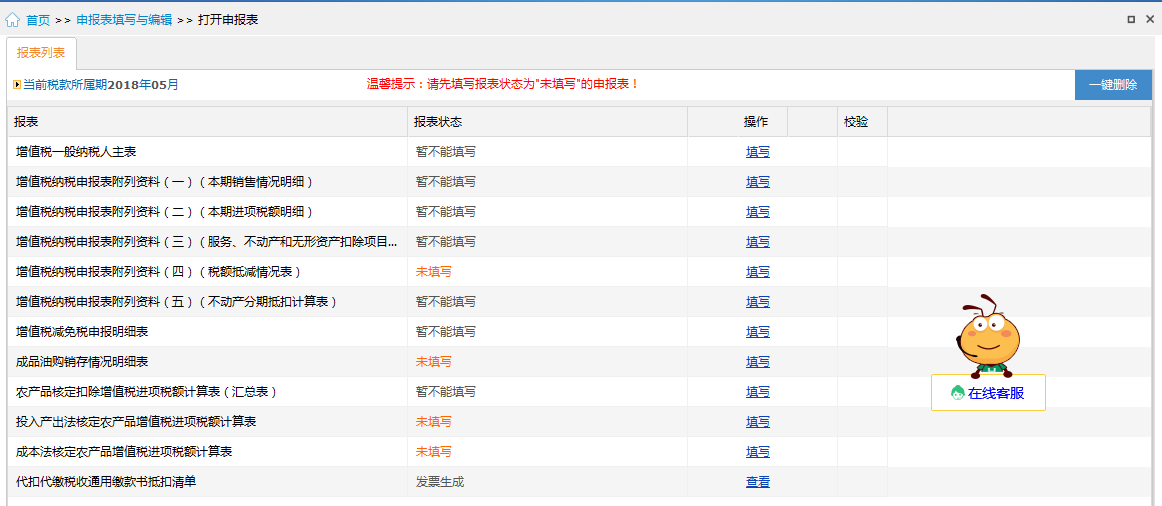
Task: Click the home icon in breadcrumb
Action: pos(13,20)
